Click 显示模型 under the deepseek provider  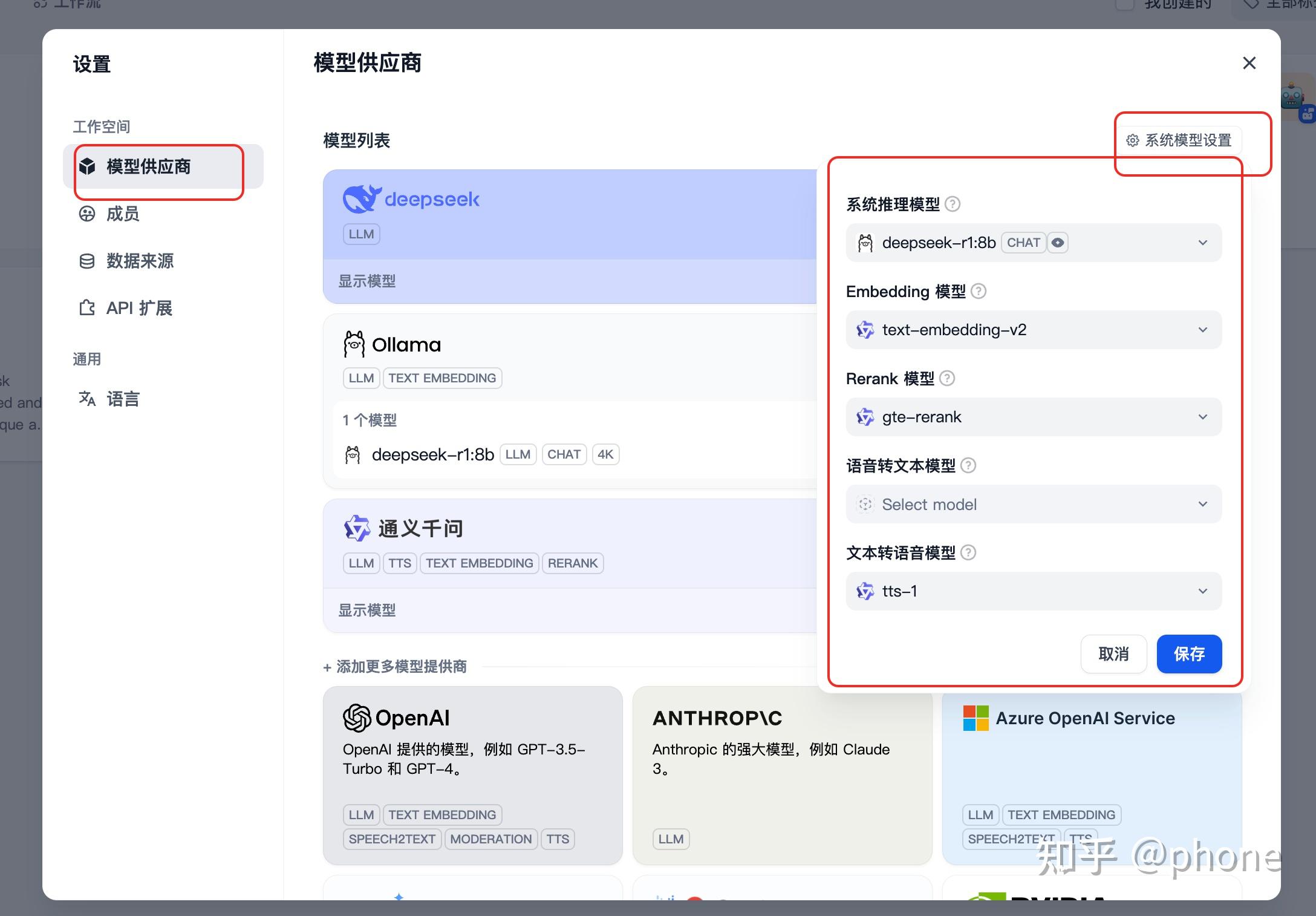[366, 281]
